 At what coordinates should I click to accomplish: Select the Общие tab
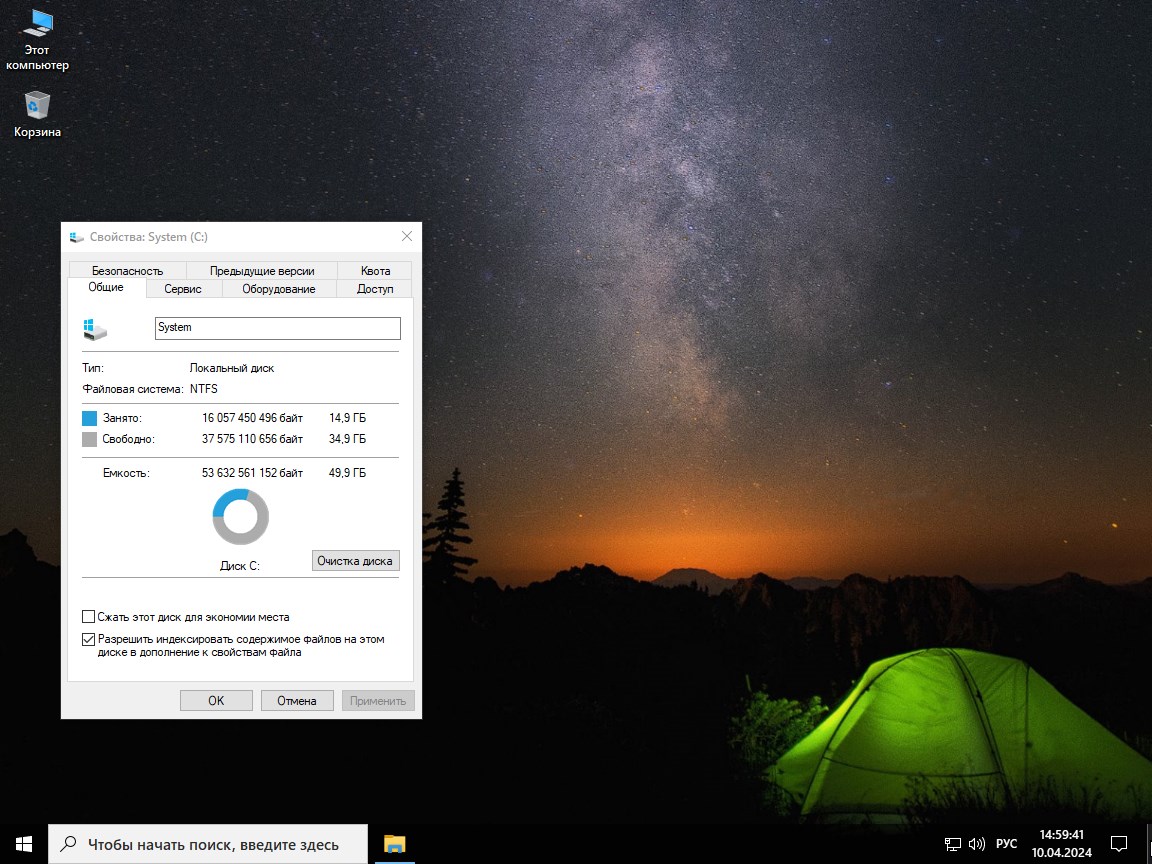click(107, 287)
